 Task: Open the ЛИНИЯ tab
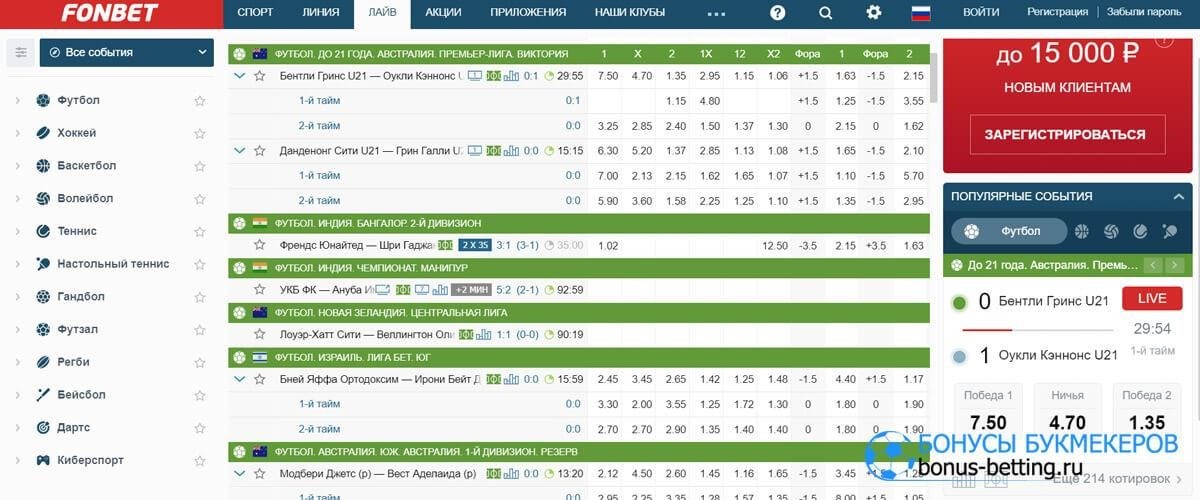tap(320, 13)
